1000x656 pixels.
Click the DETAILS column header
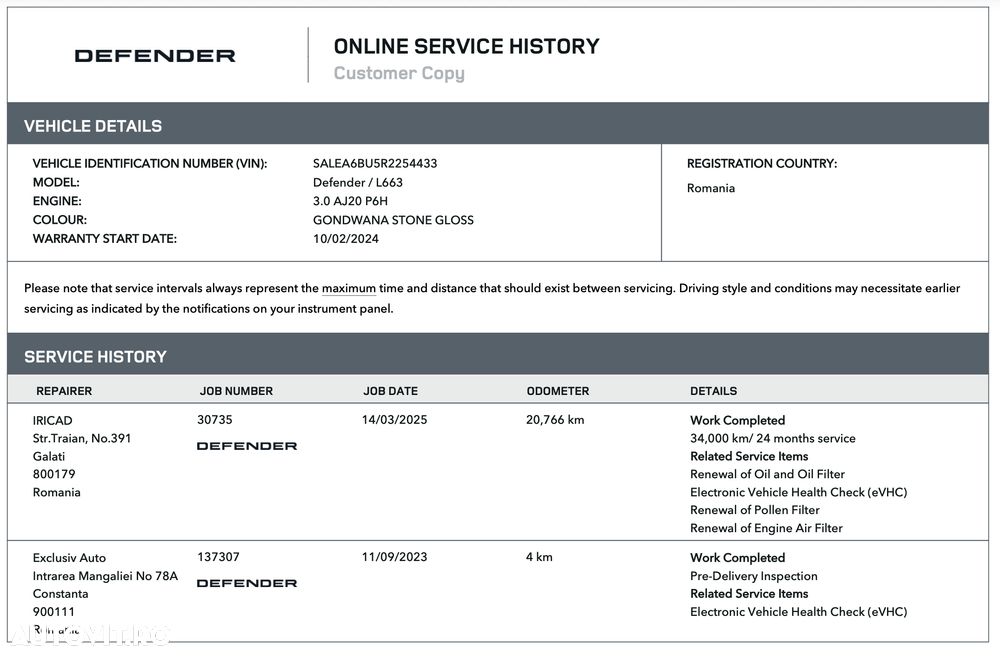(x=714, y=391)
